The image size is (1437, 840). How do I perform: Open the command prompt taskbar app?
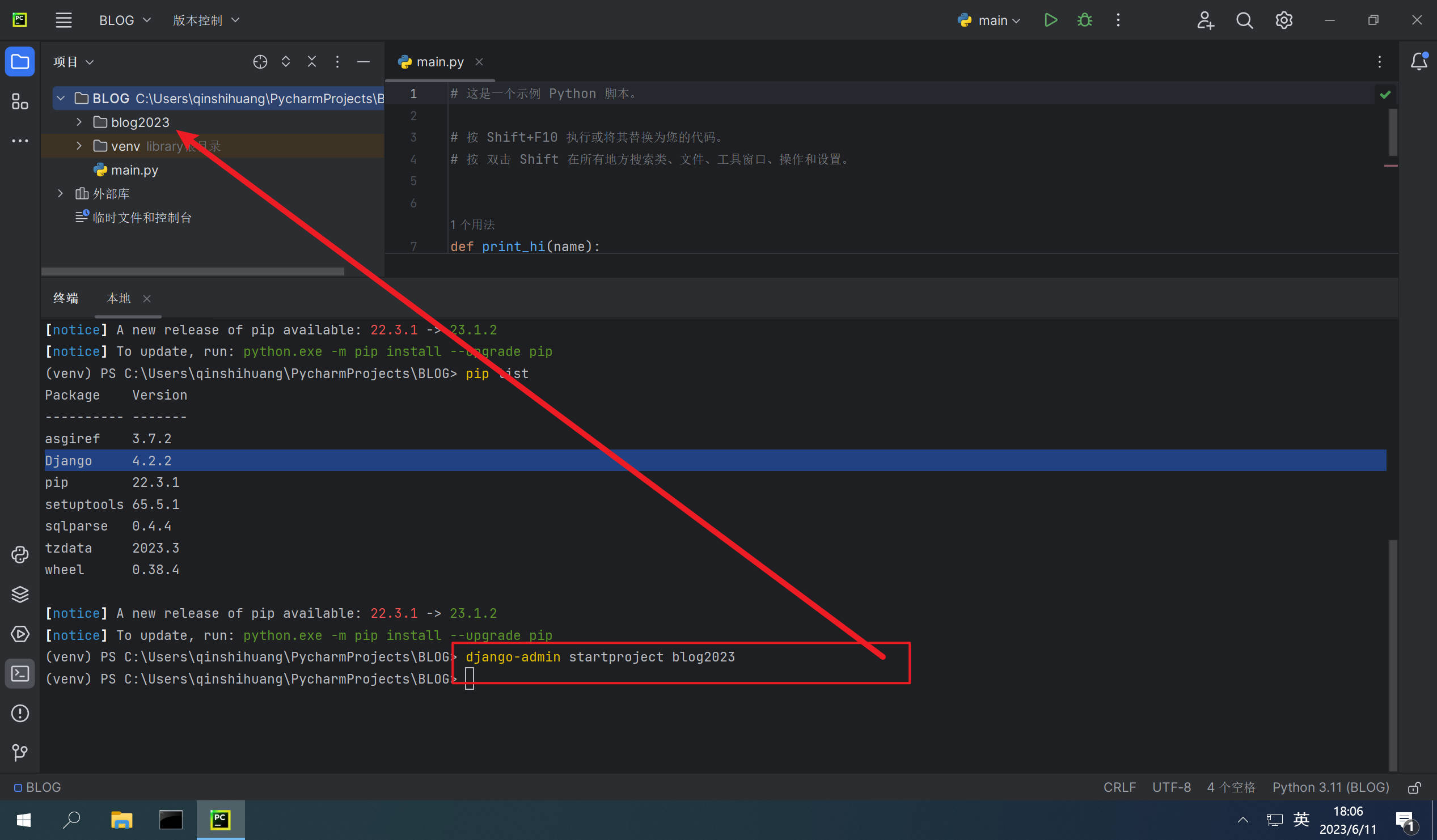coord(171,820)
